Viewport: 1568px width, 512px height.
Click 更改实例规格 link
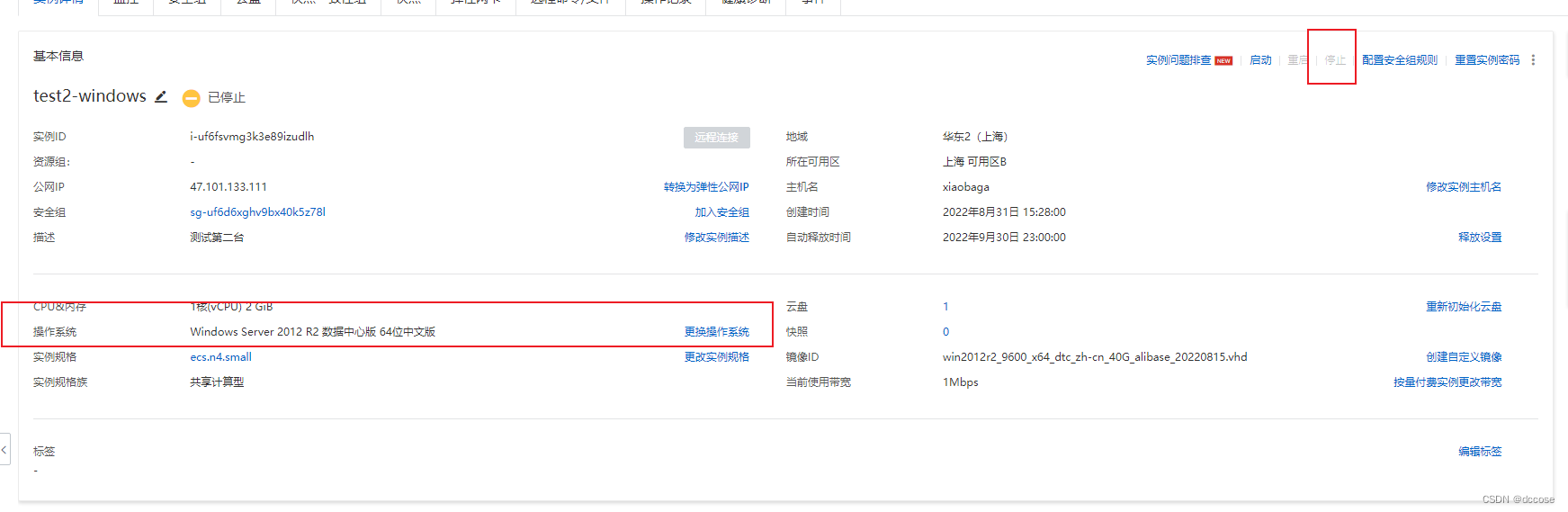pos(716,357)
